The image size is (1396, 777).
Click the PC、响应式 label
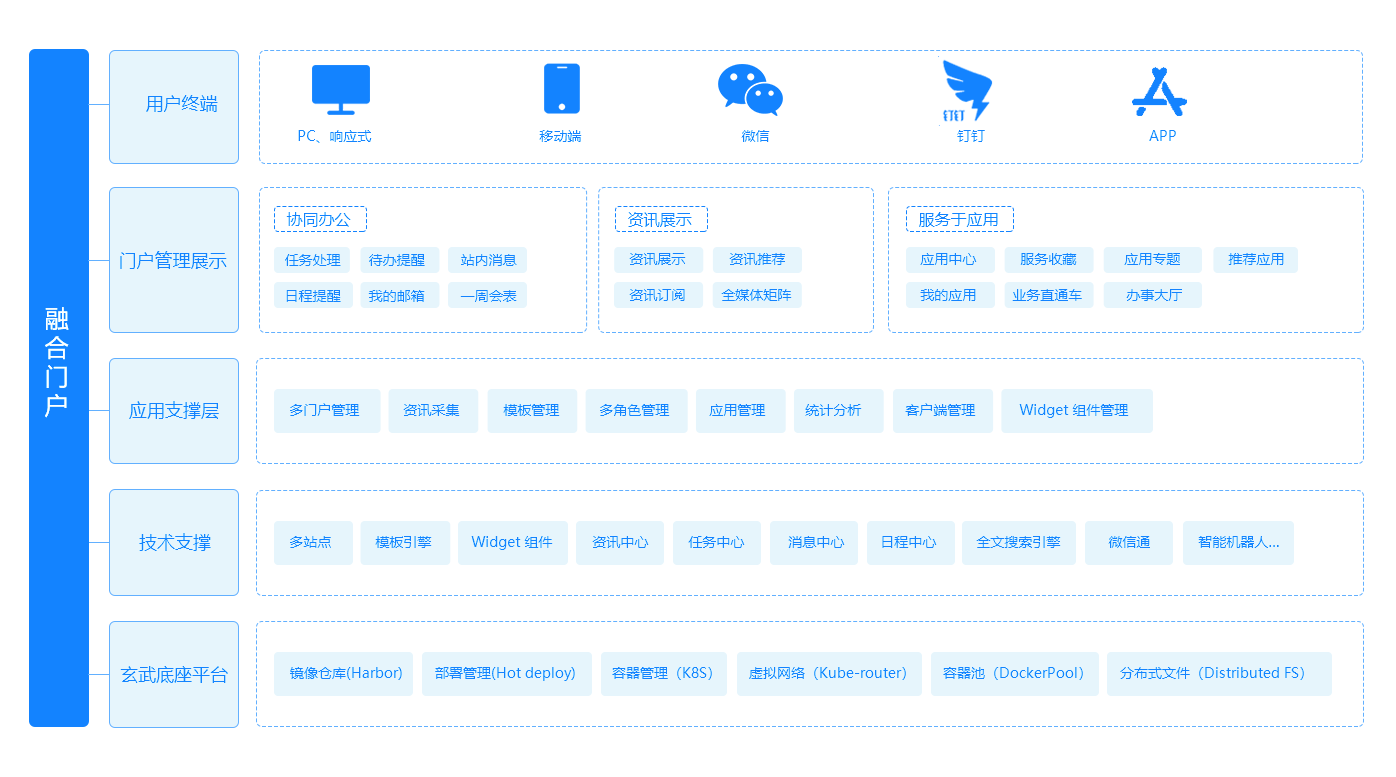coord(334,136)
